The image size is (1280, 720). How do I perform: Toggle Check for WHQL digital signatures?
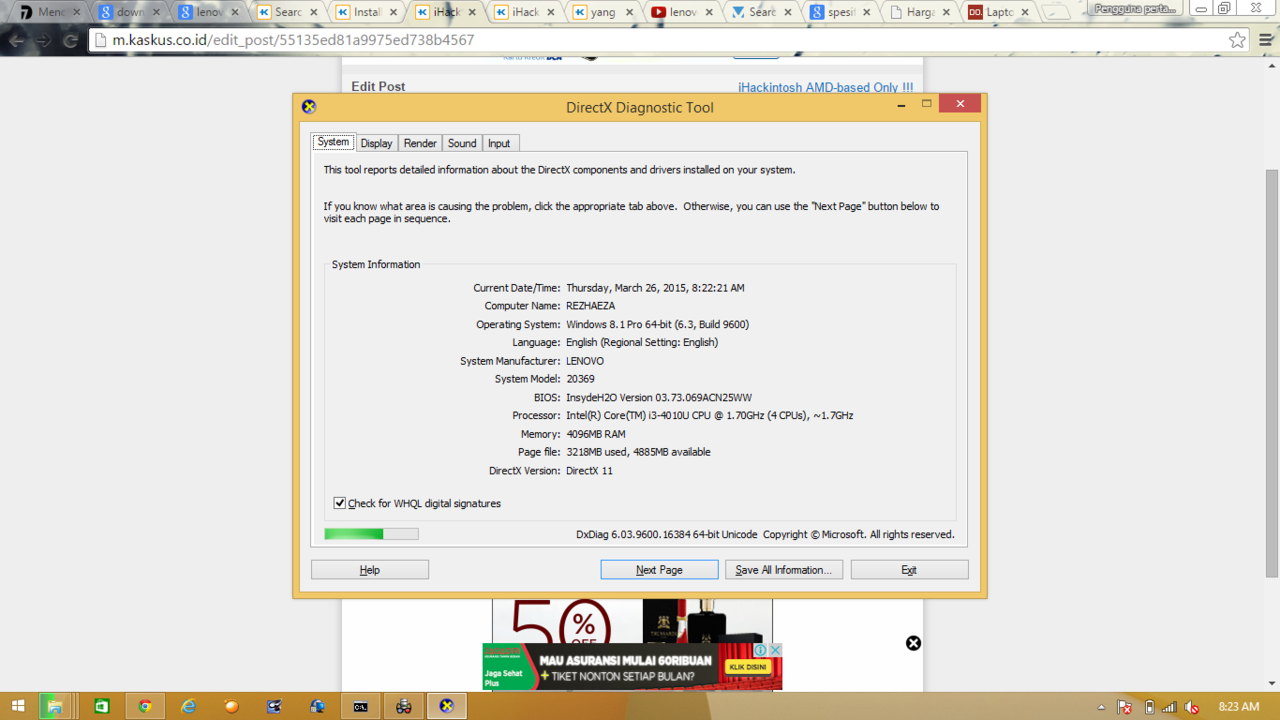(340, 503)
